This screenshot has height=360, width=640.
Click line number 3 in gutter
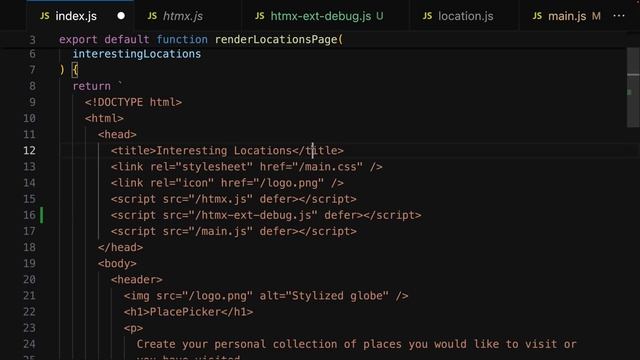coord(32,40)
